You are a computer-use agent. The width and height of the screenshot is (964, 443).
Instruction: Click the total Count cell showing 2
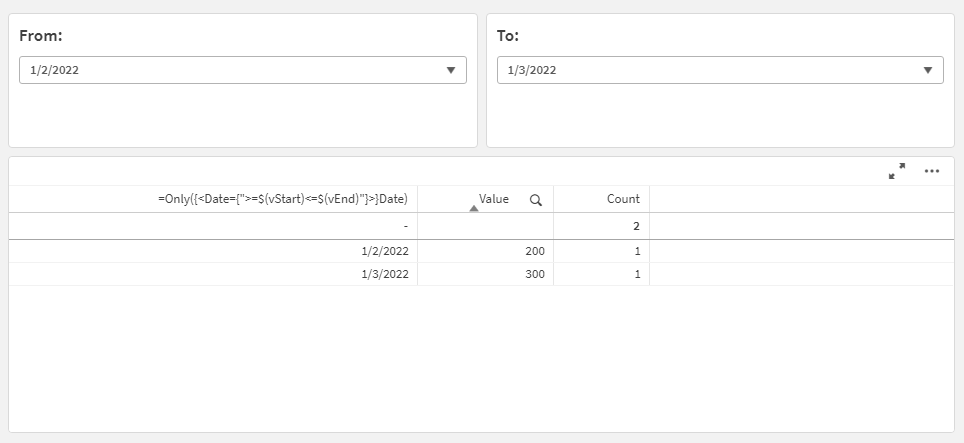(635, 226)
